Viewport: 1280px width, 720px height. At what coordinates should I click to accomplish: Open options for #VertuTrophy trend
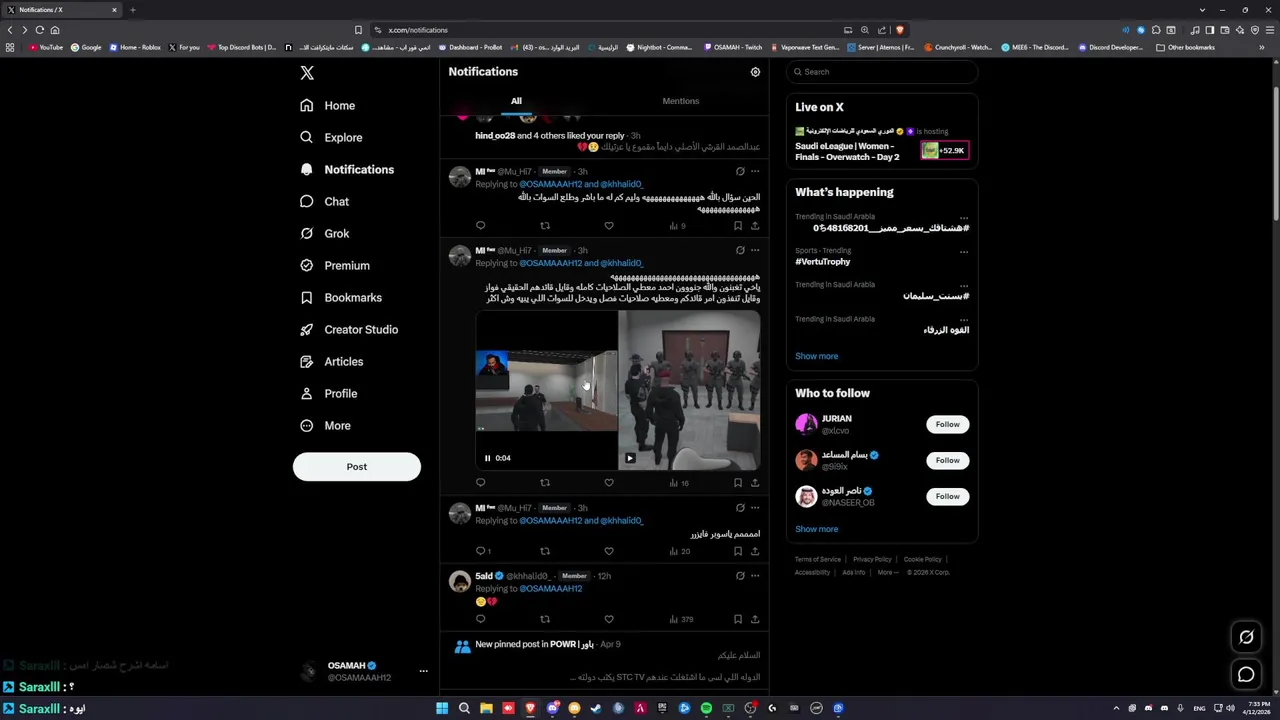coord(964,252)
